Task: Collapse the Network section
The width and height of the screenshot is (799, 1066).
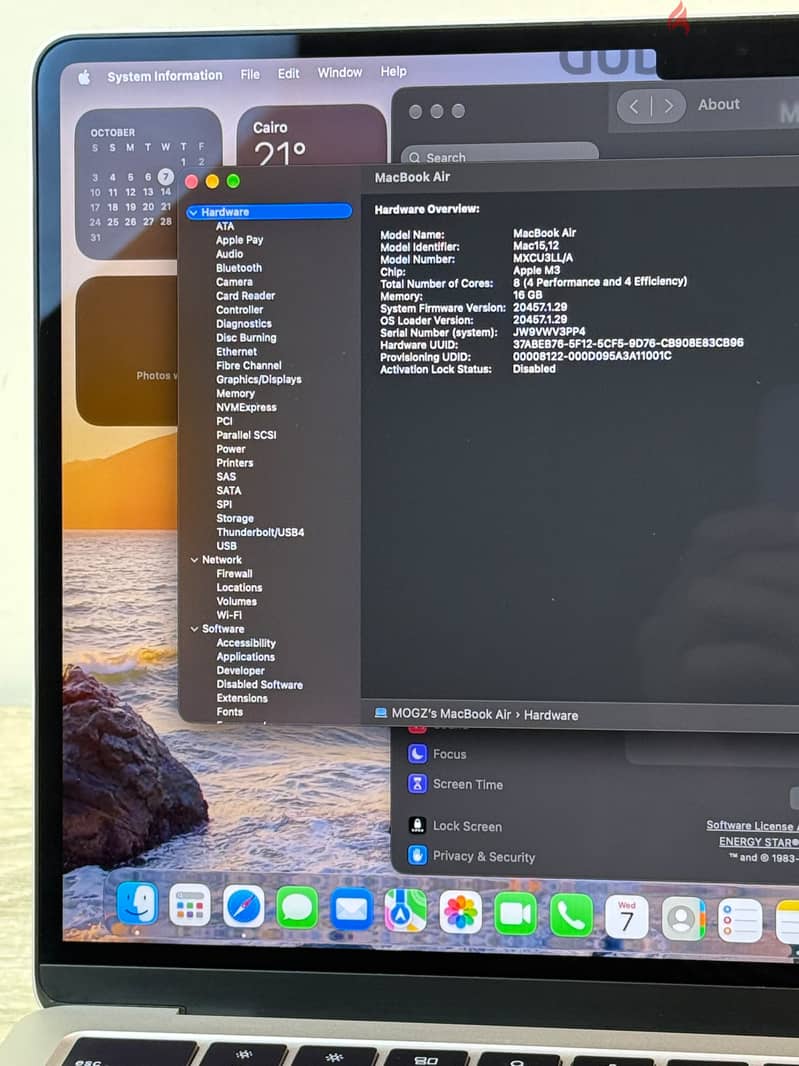Action: pyautogui.click(x=194, y=560)
